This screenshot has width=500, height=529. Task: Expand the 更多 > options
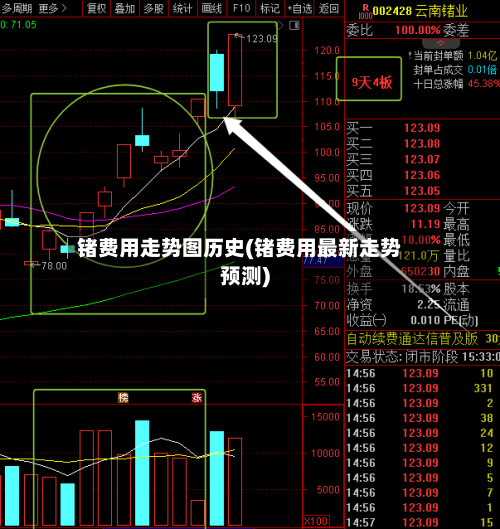[x=52, y=8]
